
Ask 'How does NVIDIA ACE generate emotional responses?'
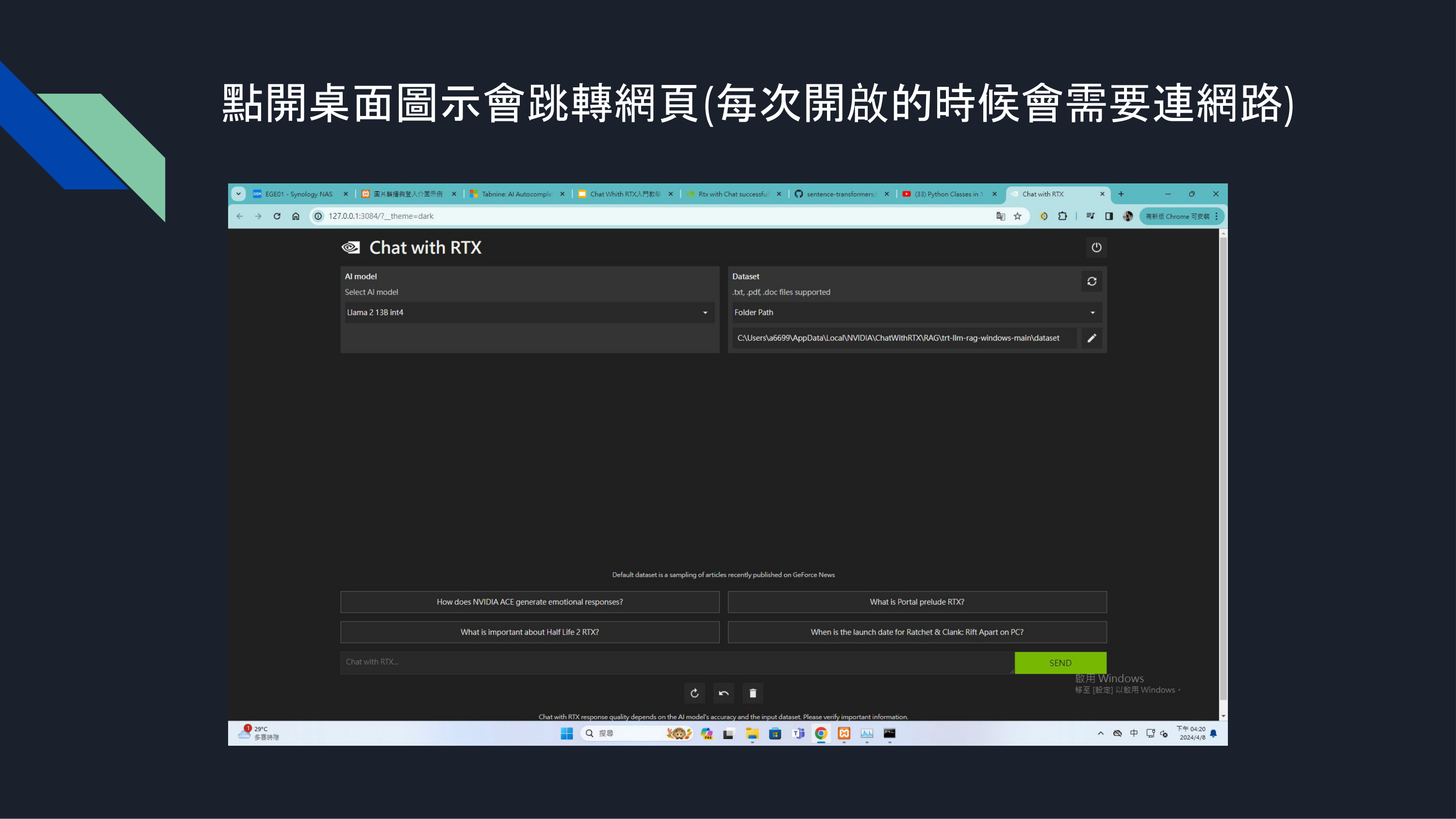point(529,602)
